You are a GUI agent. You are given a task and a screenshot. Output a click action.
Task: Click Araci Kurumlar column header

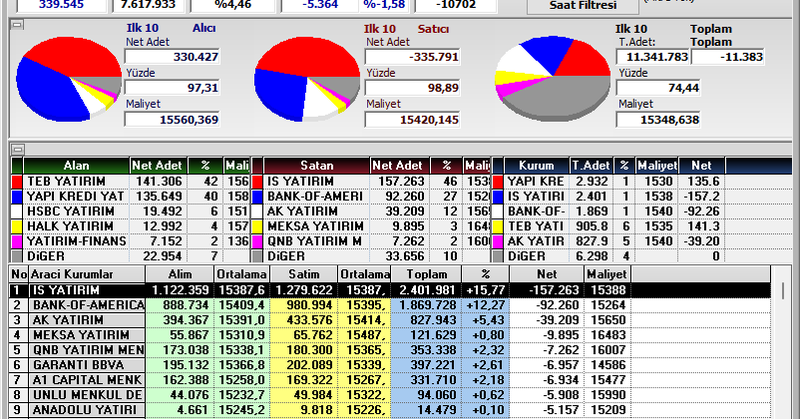coord(87,274)
